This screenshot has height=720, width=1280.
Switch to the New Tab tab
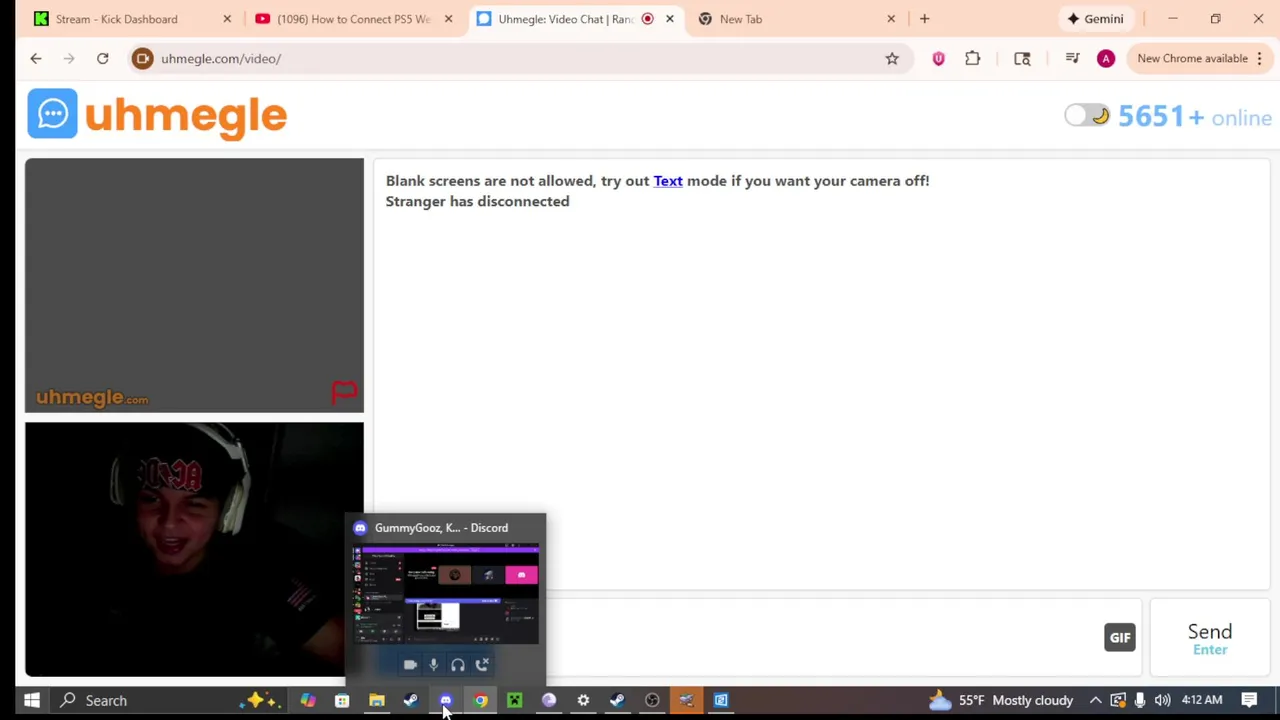740,19
